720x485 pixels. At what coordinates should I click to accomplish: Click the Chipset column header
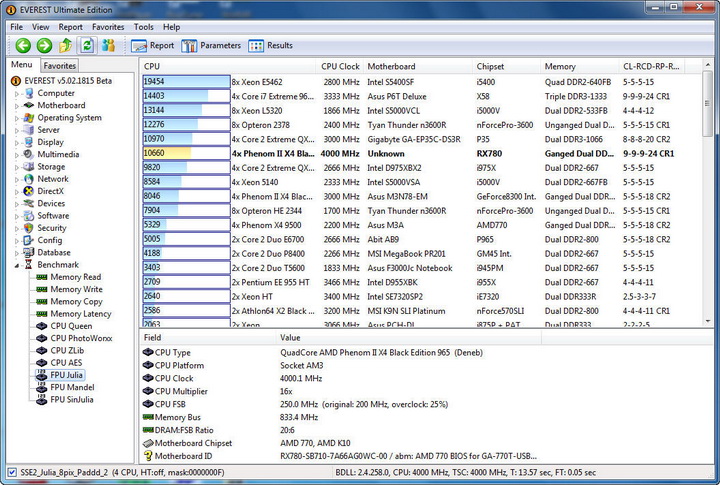click(x=506, y=66)
